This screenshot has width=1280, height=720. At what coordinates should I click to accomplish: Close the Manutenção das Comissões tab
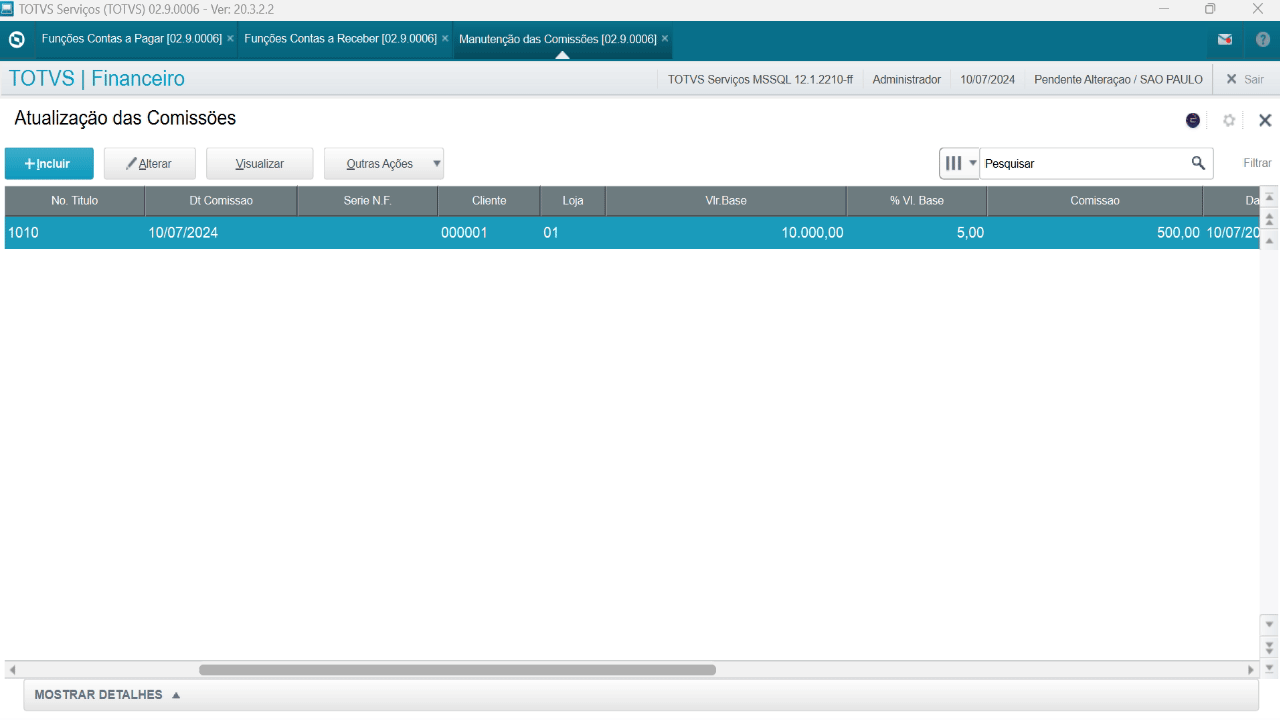665,38
